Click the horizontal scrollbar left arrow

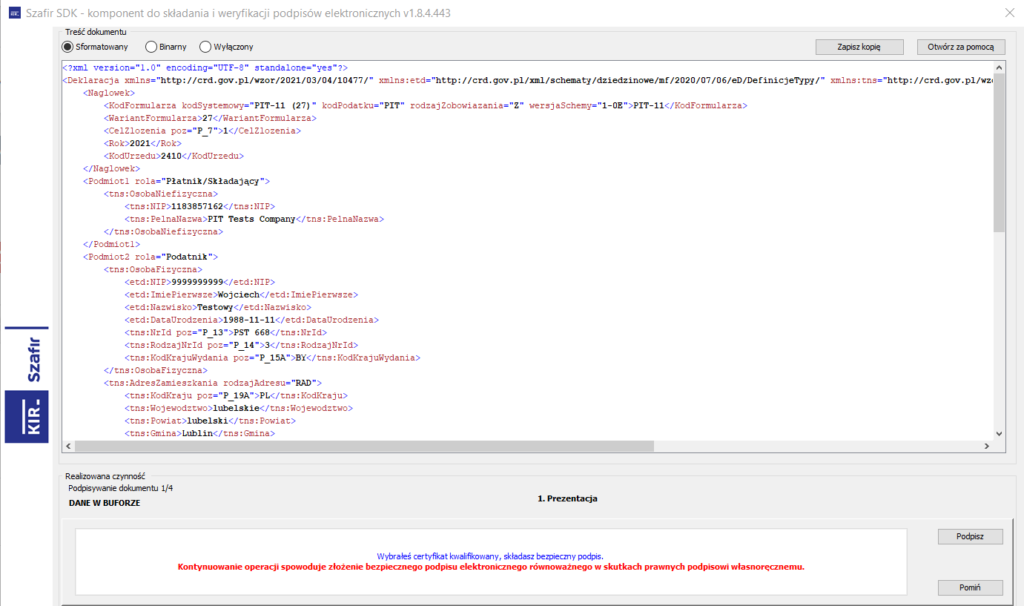[x=68, y=447]
